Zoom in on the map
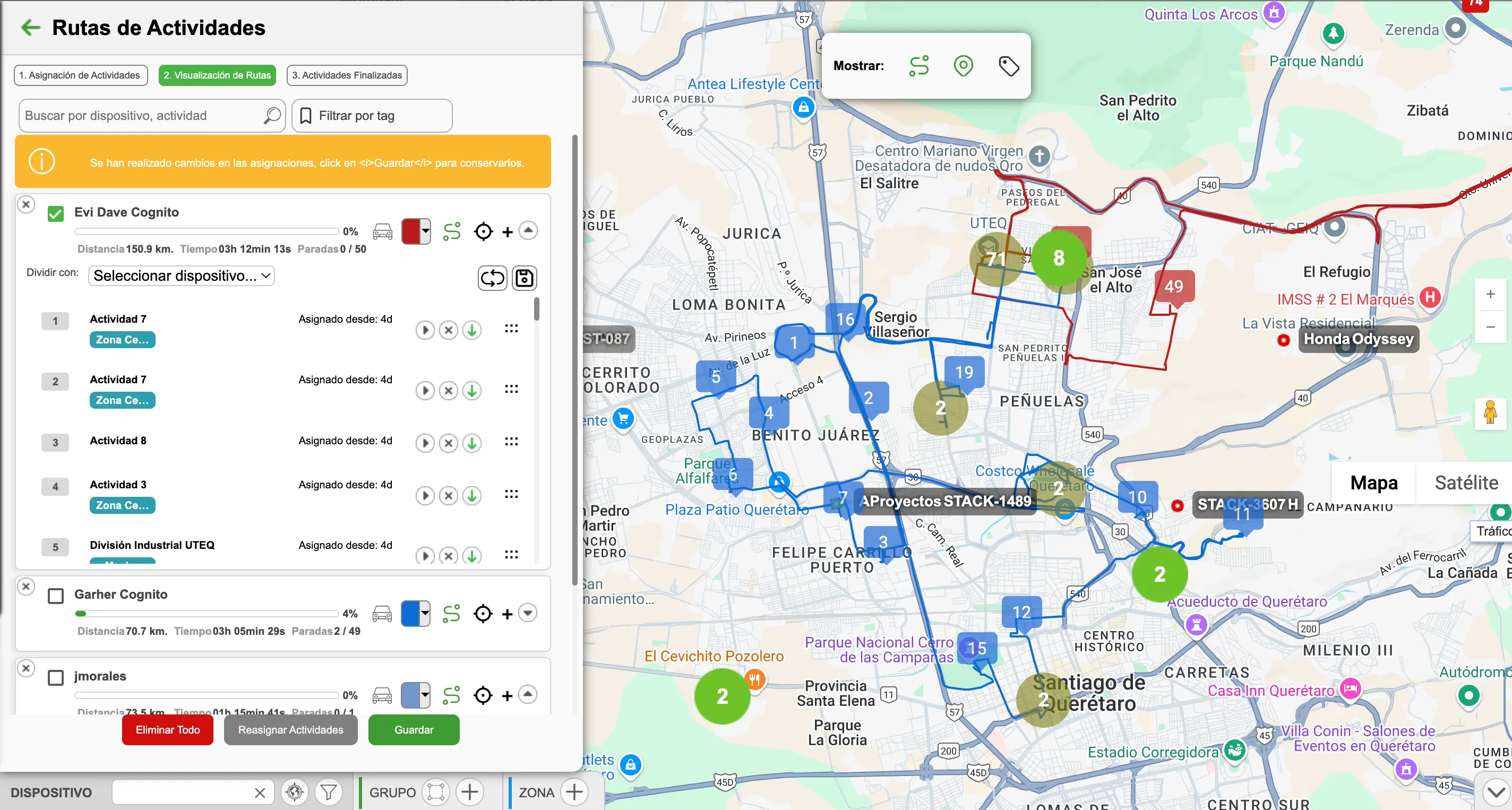Image resolution: width=1512 pixels, height=810 pixels. tap(1490, 295)
